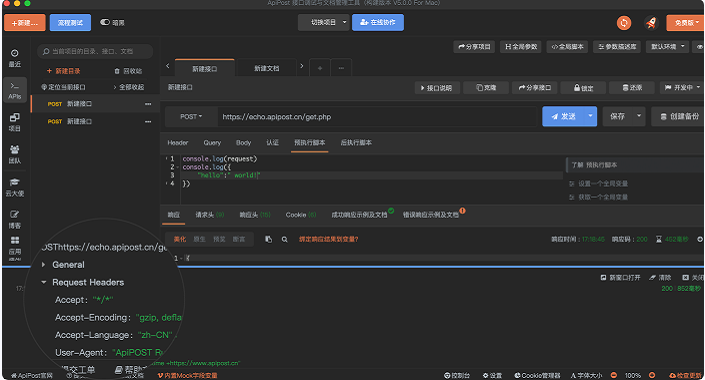705x380 pixels.
Task: Select the APIs section in left sidebar
Action: coord(14,90)
